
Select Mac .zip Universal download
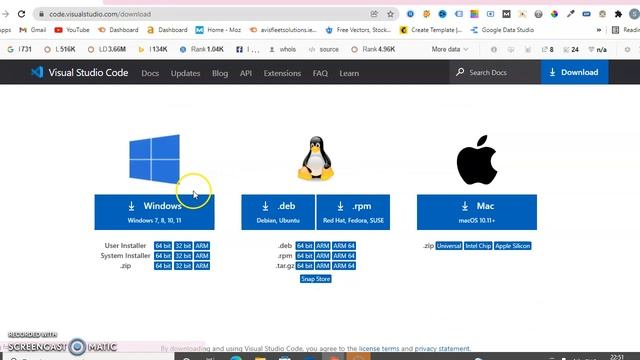pyautogui.click(x=449, y=246)
